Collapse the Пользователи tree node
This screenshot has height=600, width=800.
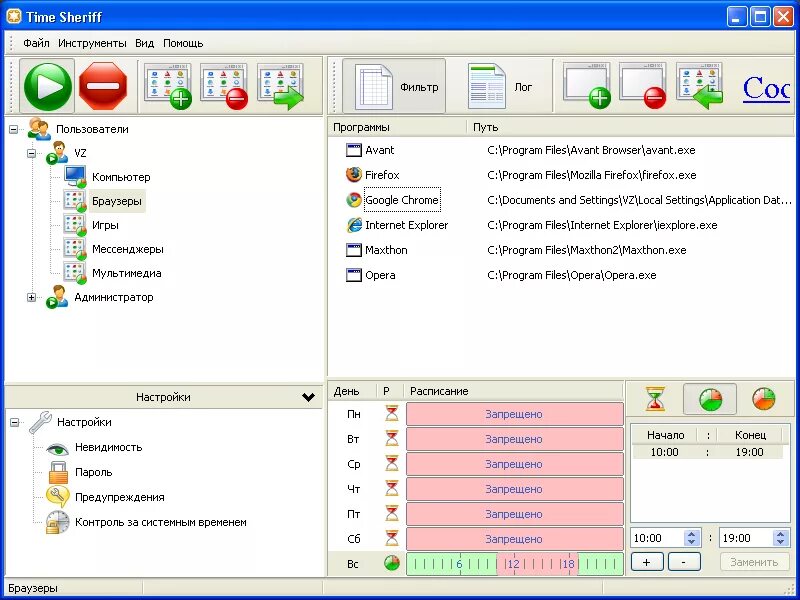pyautogui.click(x=13, y=130)
